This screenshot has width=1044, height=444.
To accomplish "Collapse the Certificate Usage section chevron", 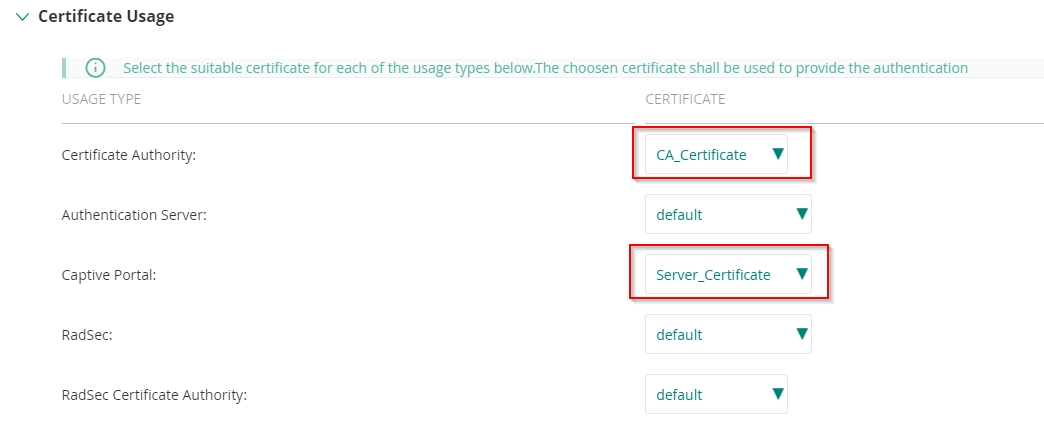I will tap(22, 17).
